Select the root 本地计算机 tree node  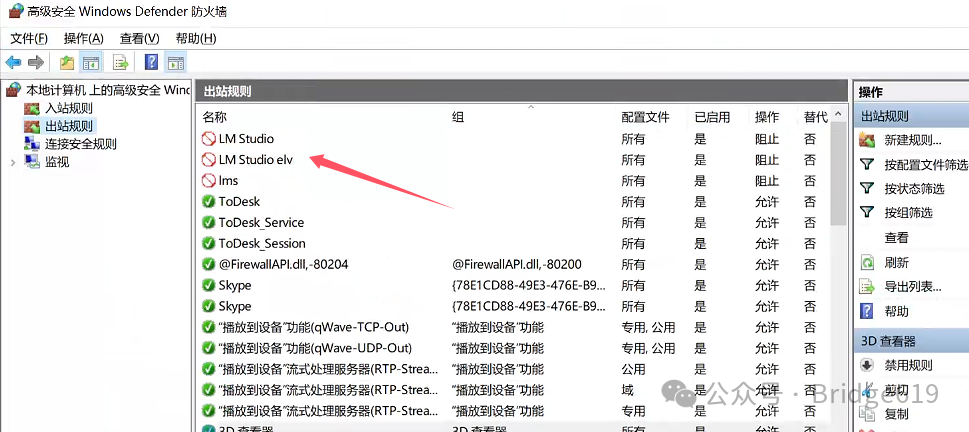[x=108, y=90]
